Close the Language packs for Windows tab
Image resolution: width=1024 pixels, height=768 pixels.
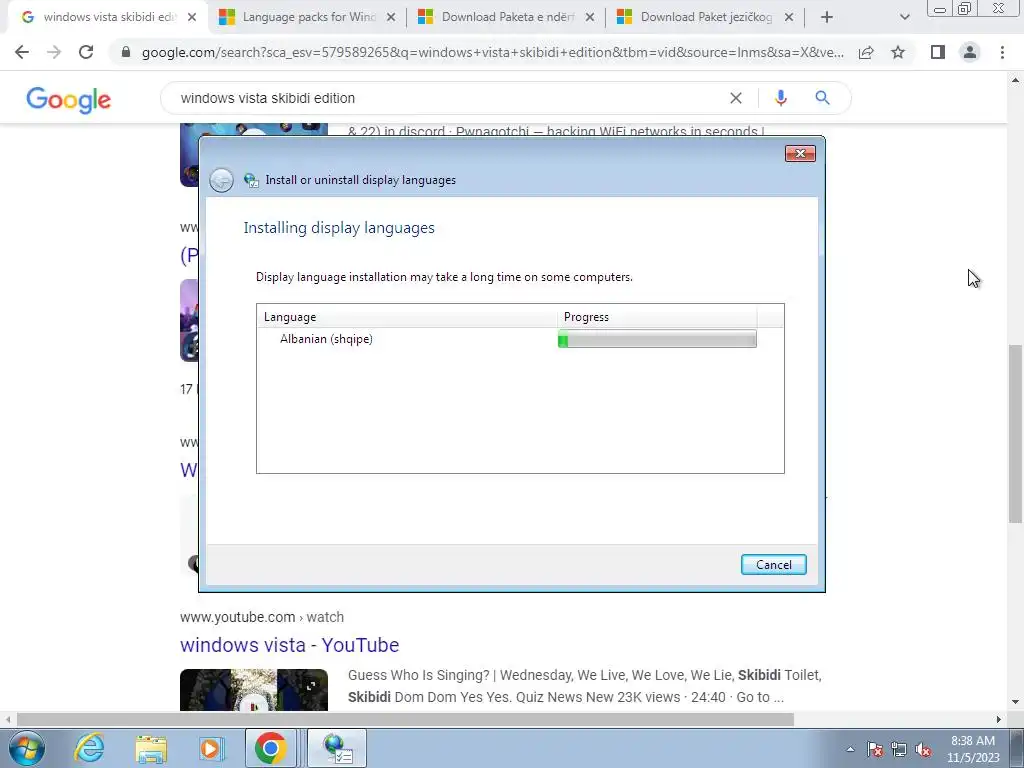[391, 18]
